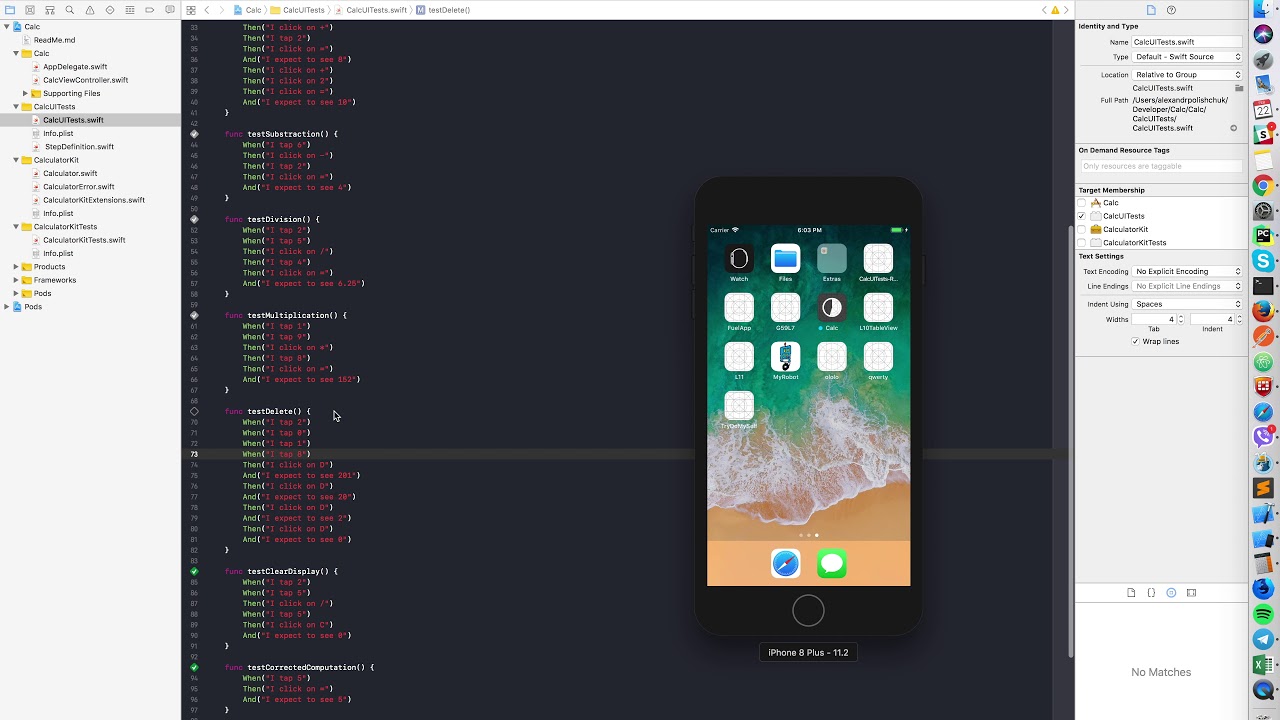Click the Tab width stepper
The image size is (1280, 720).
(1181, 320)
